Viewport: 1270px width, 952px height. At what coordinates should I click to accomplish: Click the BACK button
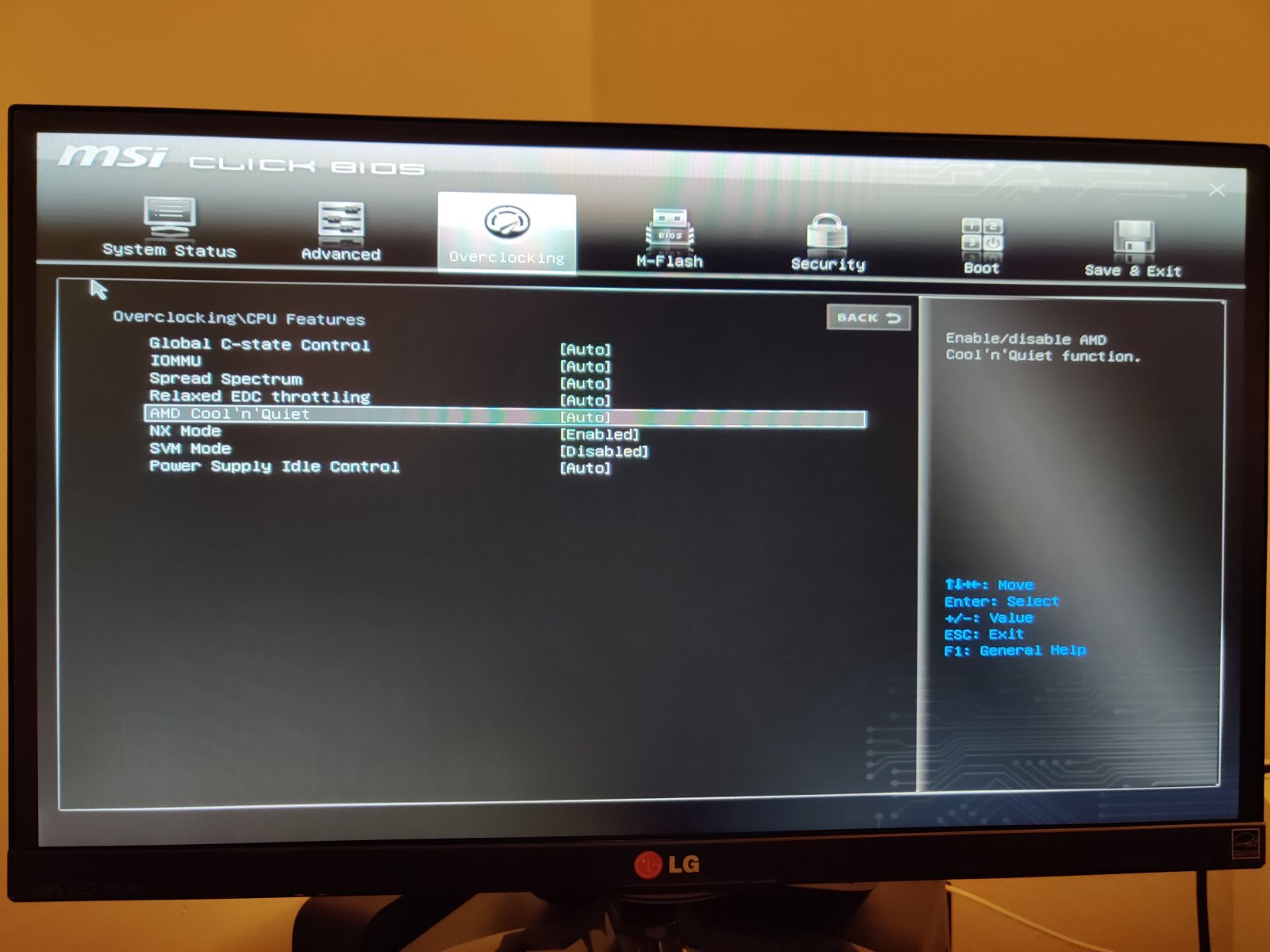tap(868, 317)
